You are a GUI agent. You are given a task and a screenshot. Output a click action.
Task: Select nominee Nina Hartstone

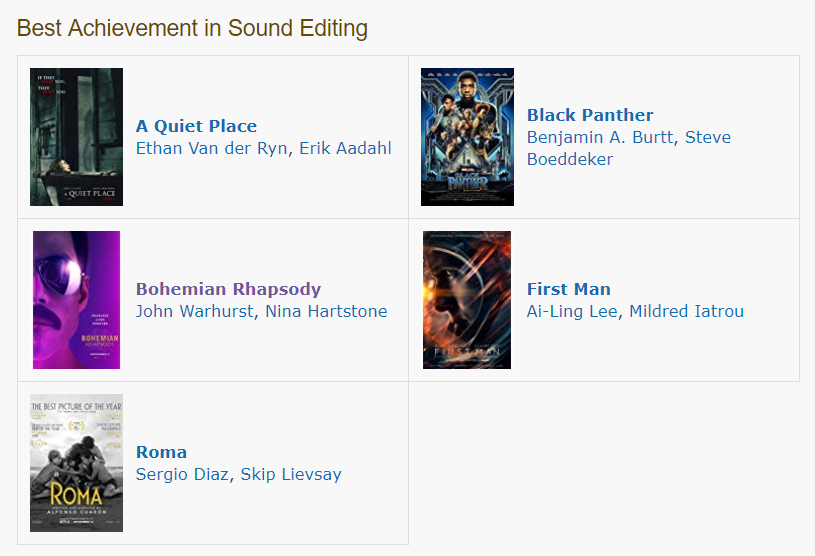coord(326,311)
